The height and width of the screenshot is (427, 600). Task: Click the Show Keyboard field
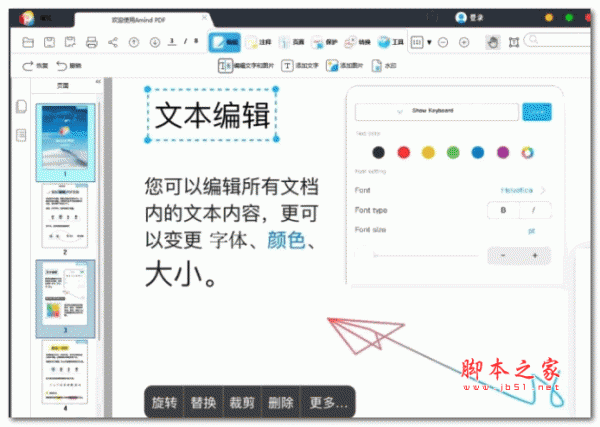click(437, 112)
